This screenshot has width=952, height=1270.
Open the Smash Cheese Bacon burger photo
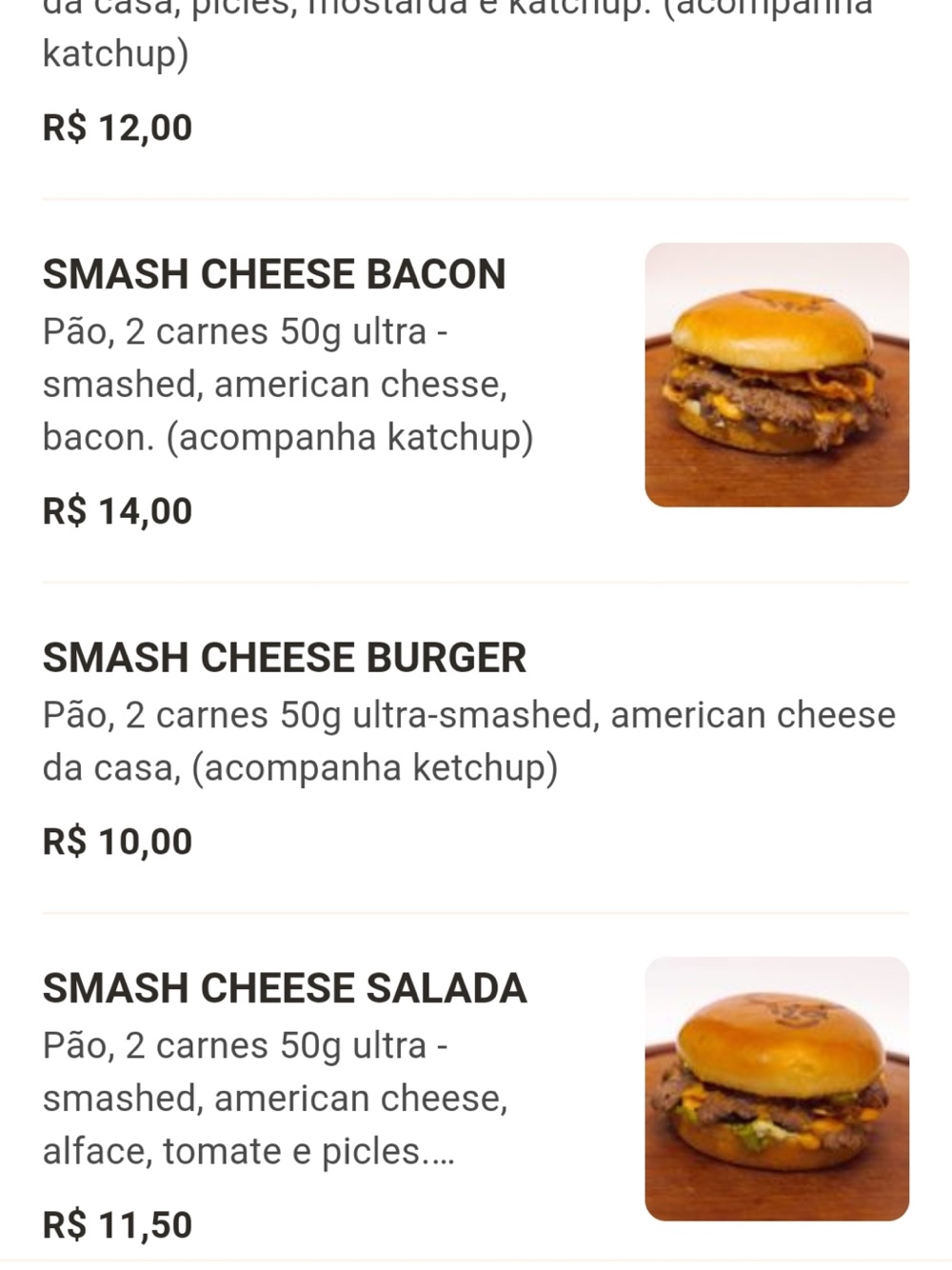777,374
